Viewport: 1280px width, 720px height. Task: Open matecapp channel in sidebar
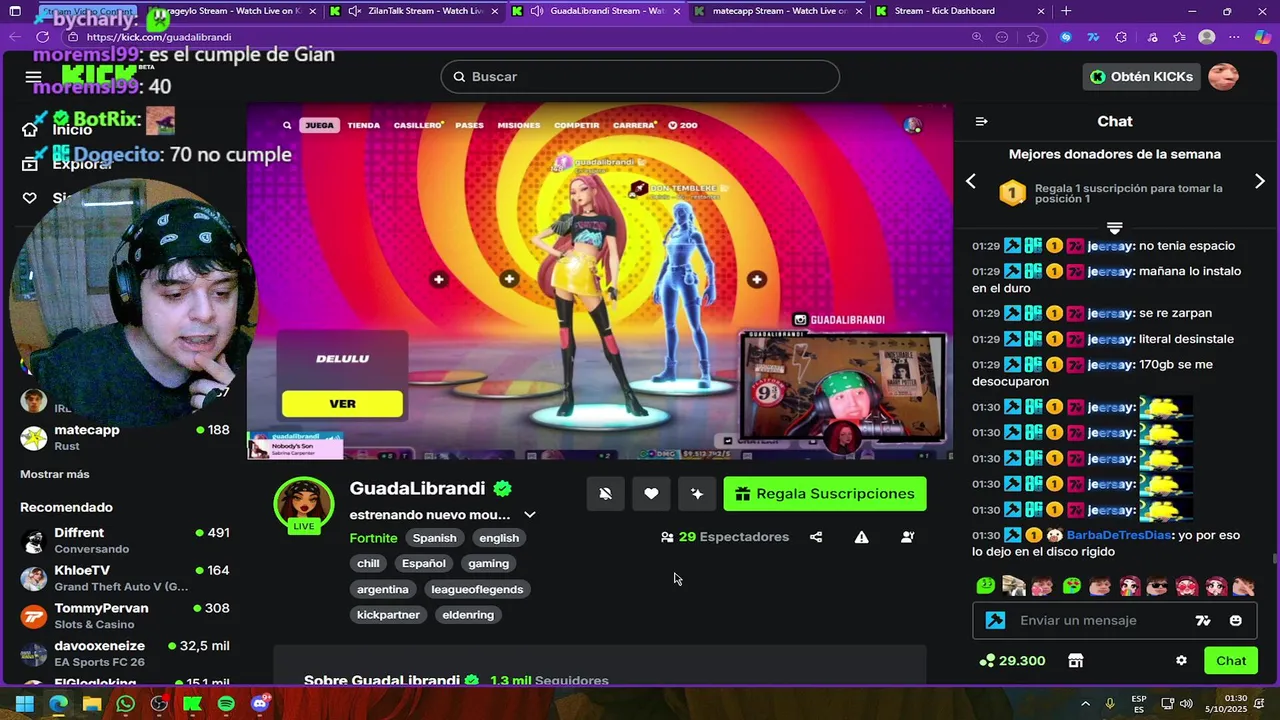(x=125, y=437)
